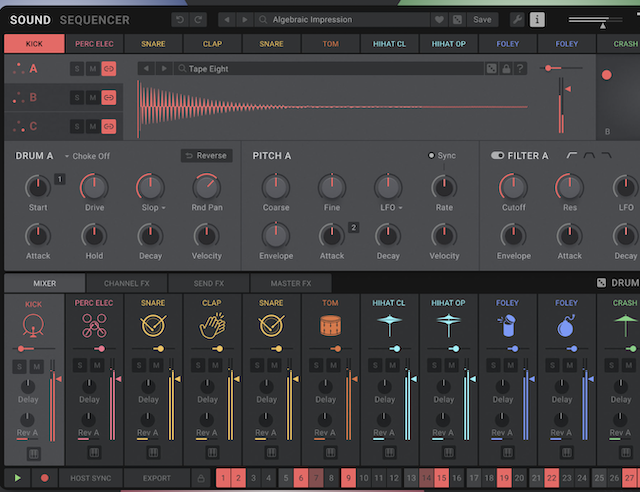640x492 pixels.
Task: Switch to the SEQUENCER view
Action: [x=95, y=20]
